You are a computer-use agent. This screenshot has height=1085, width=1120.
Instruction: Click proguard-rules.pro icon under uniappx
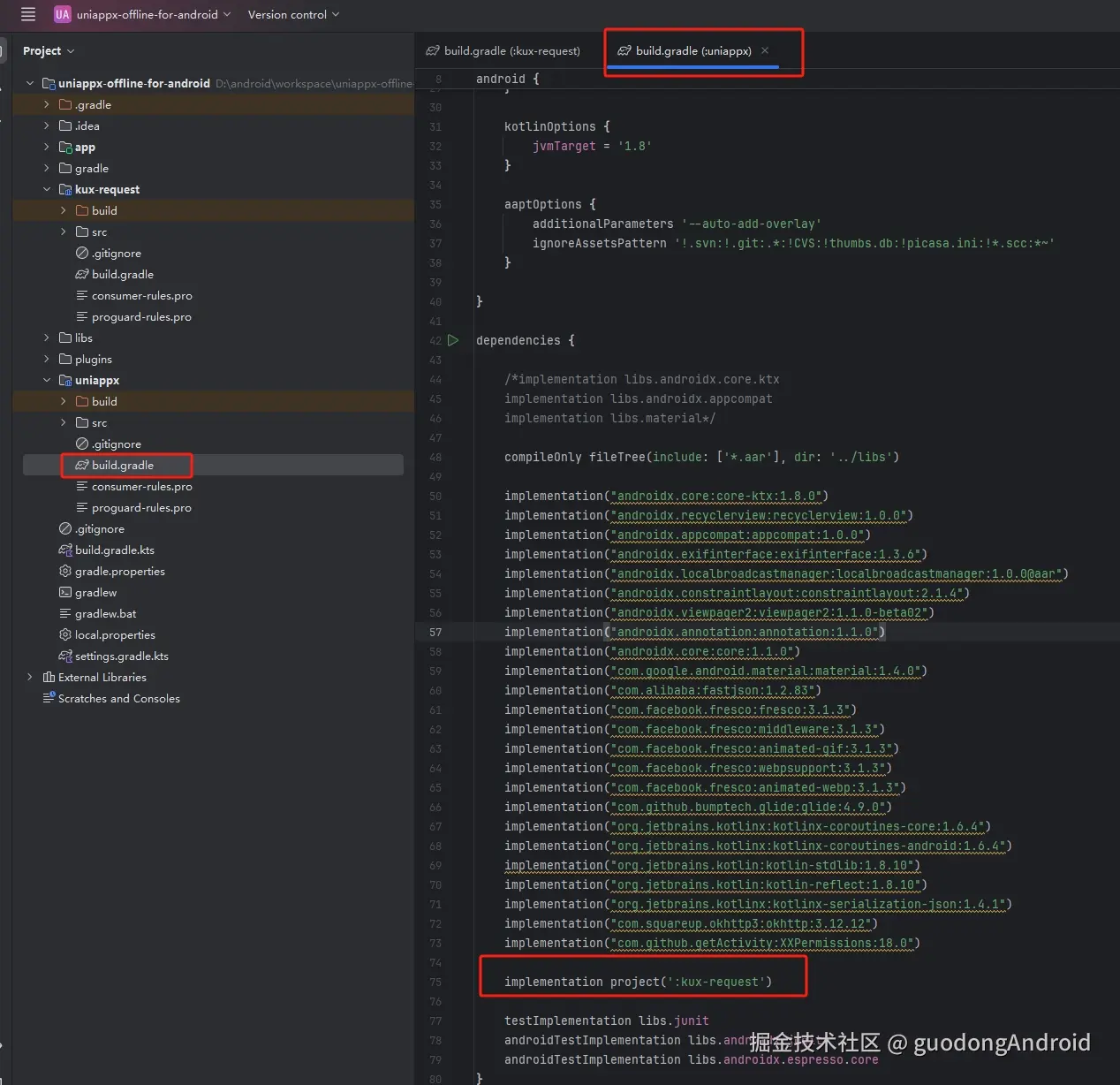pyautogui.click(x=82, y=507)
